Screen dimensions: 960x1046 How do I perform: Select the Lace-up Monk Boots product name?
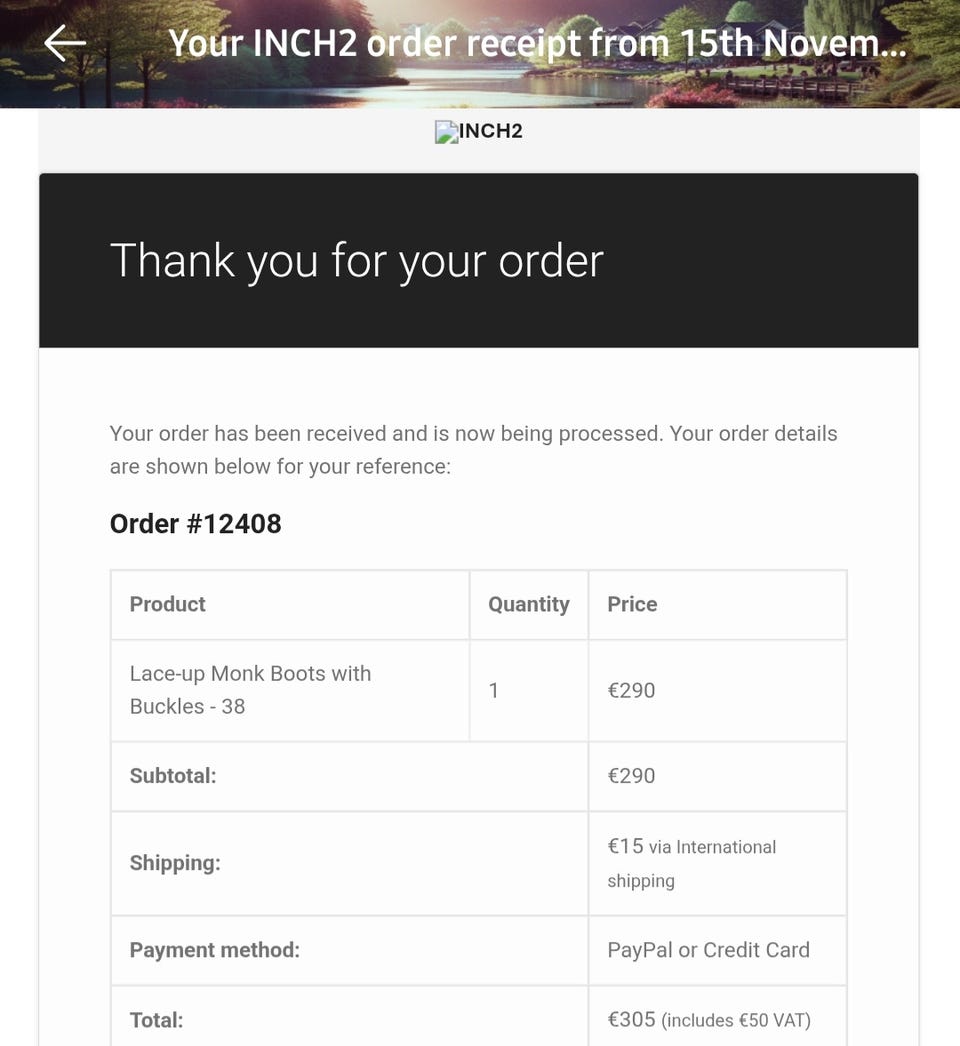(x=250, y=690)
